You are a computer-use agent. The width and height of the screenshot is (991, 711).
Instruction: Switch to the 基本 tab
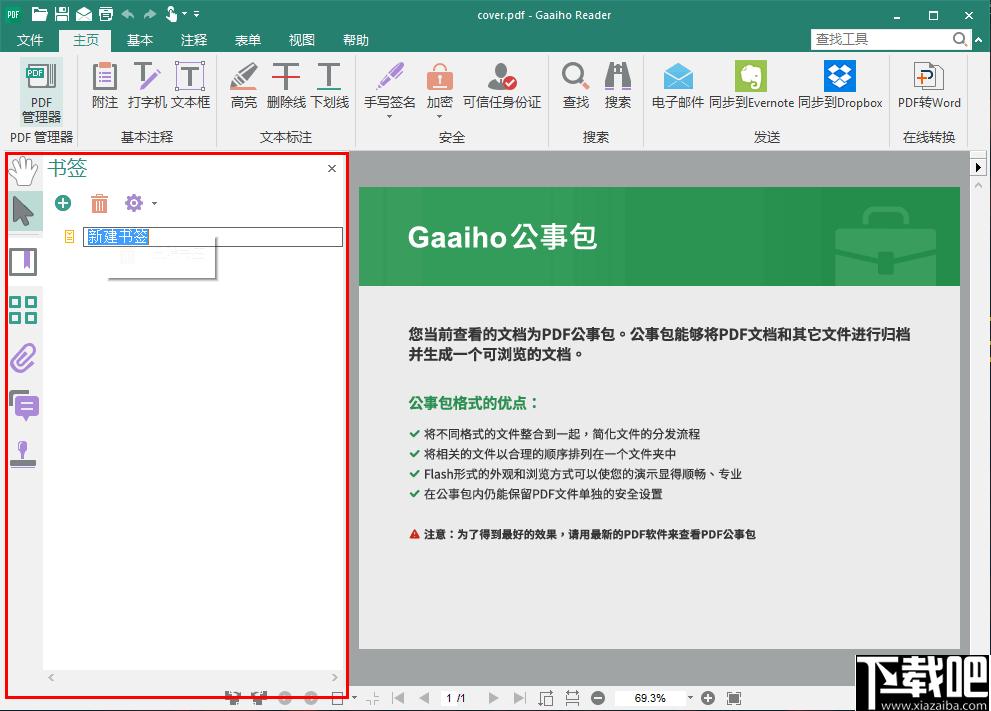pyautogui.click(x=140, y=40)
